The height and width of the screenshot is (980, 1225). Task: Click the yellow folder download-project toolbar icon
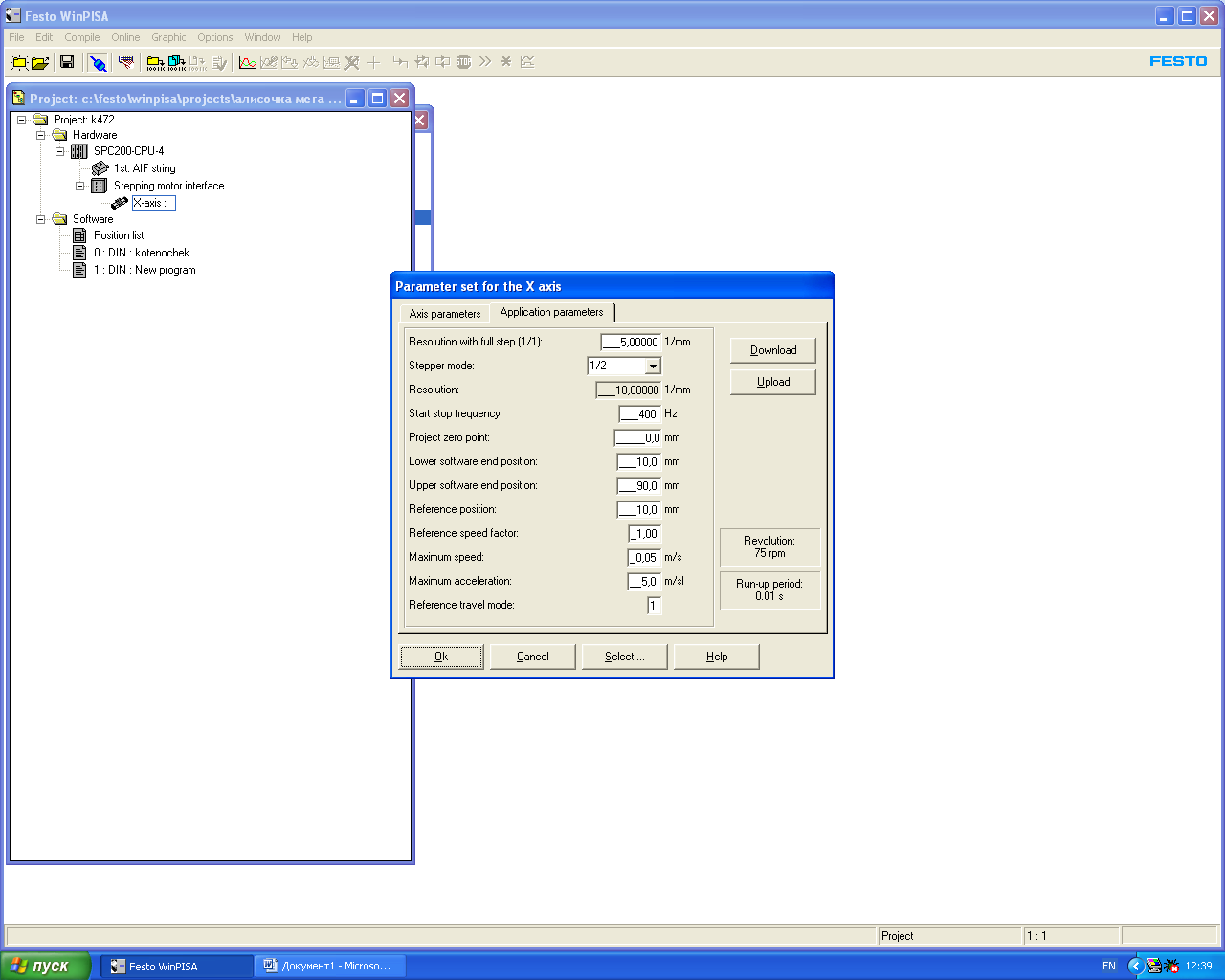tap(155, 62)
